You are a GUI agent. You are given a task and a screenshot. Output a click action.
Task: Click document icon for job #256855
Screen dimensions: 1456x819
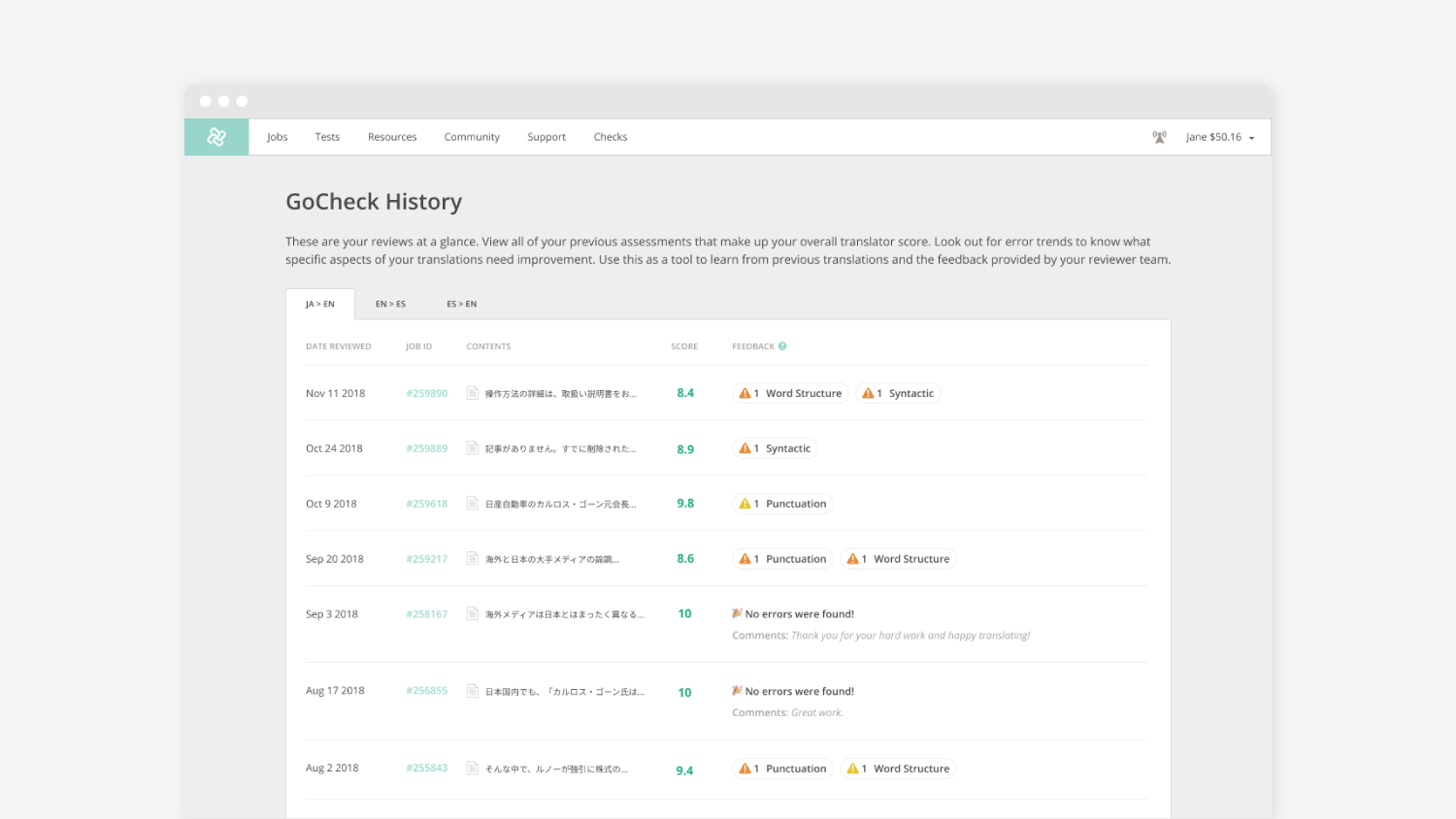click(x=473, y=691)
